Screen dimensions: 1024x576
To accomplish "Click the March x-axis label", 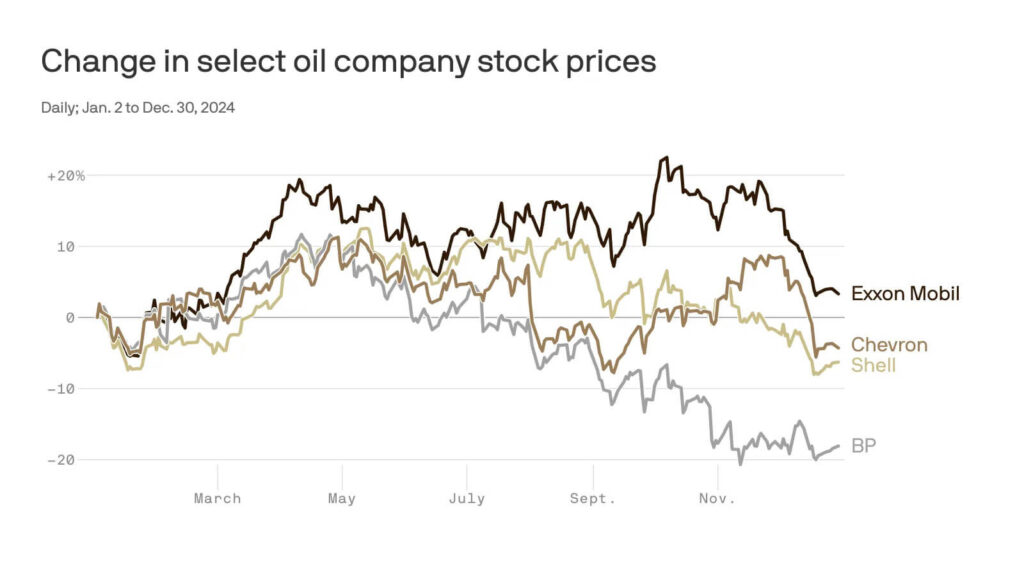I will point(217,498).
